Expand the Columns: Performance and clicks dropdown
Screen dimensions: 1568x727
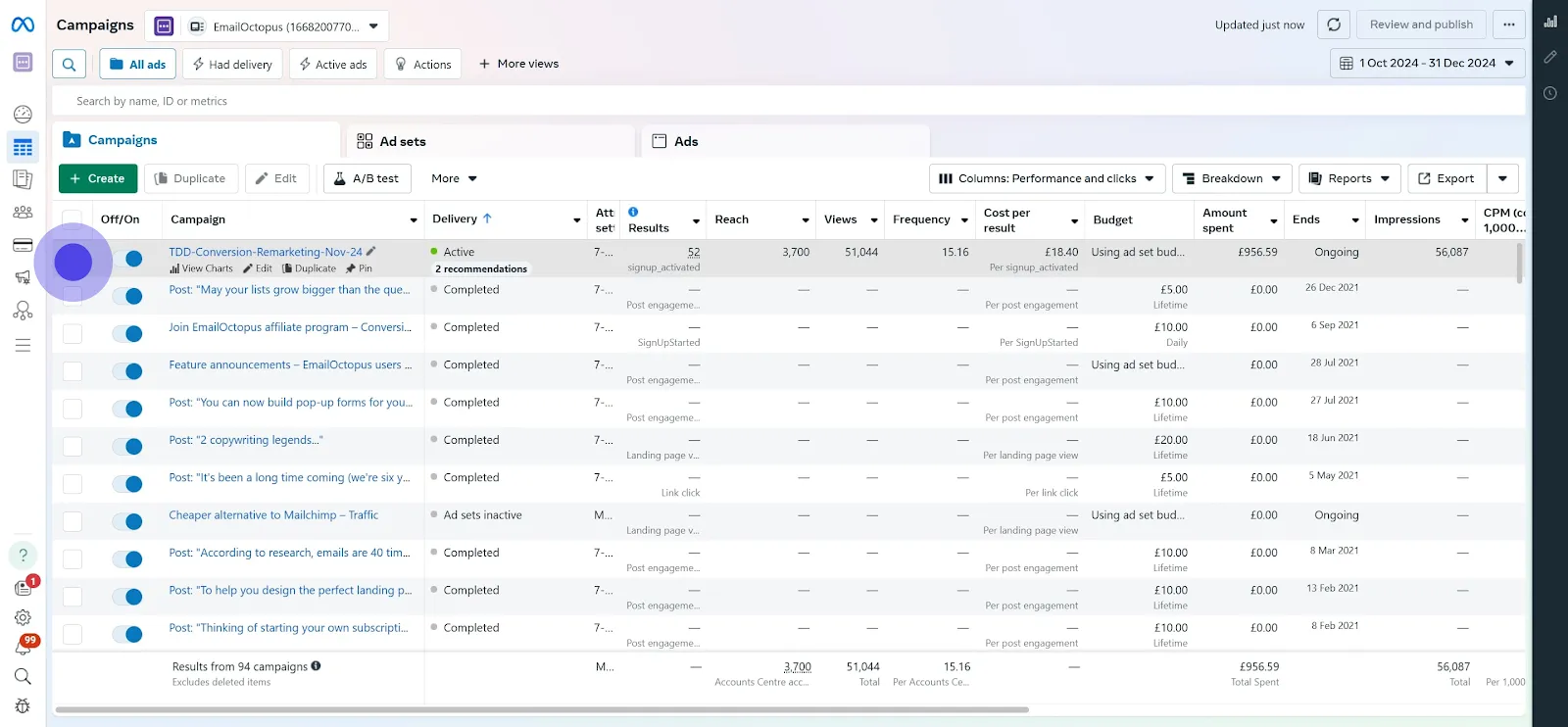point(1047,178)
